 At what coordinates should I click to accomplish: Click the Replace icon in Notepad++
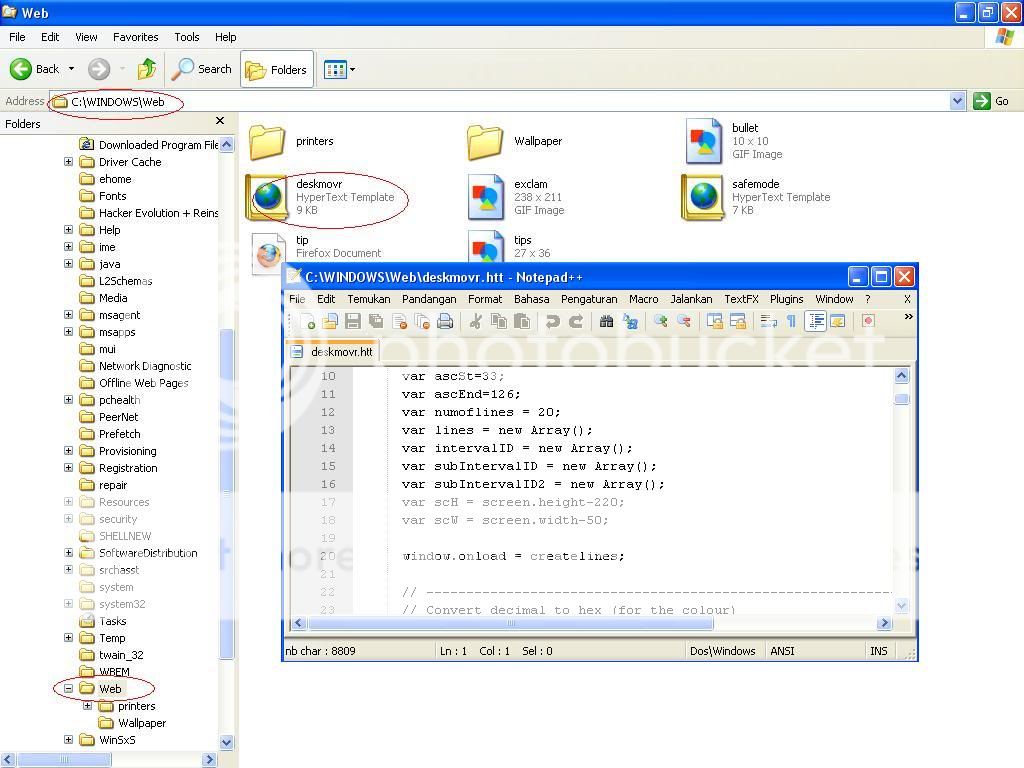click(x=630, y=321)
